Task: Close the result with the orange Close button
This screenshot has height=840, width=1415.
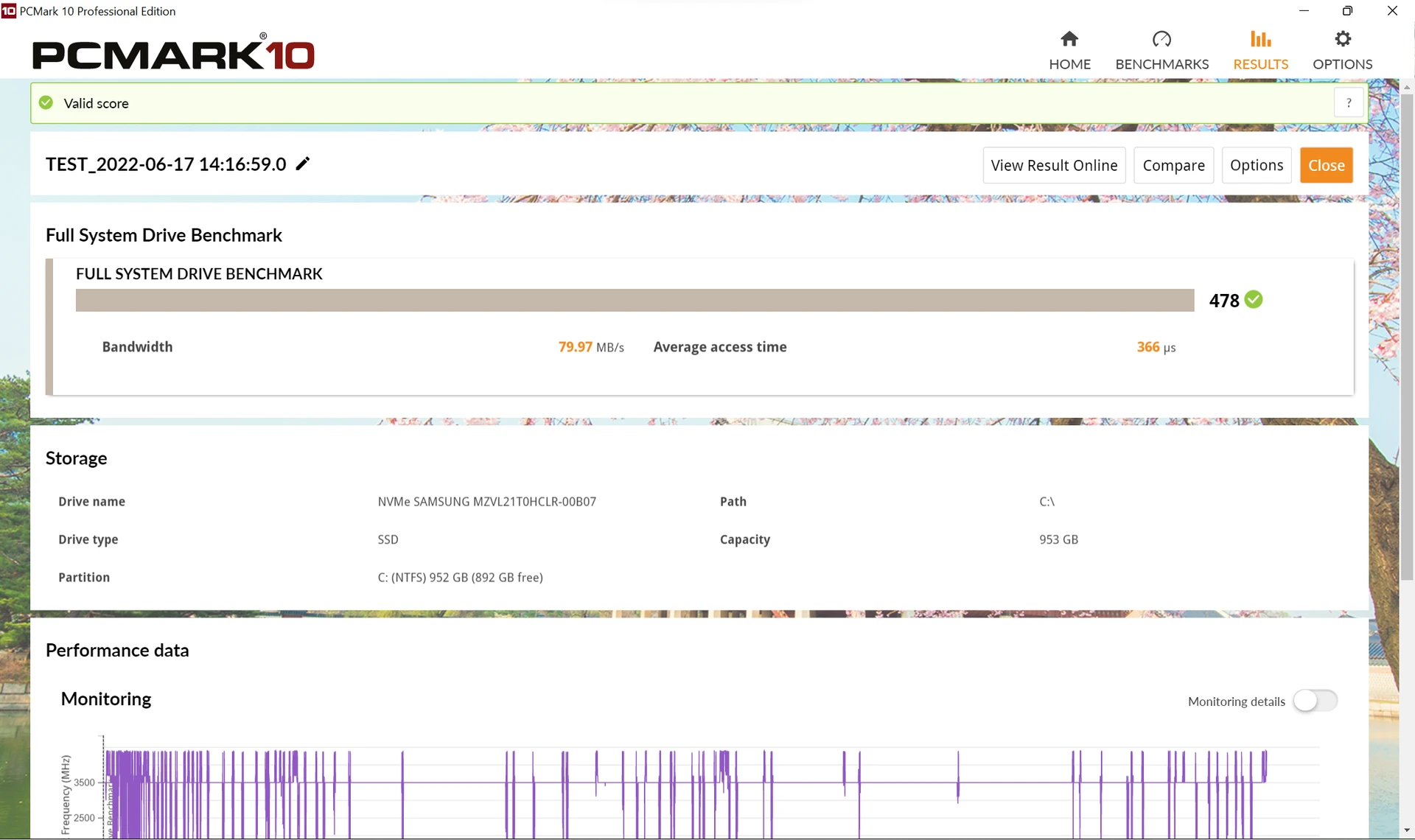Action: click(1326, 165)
